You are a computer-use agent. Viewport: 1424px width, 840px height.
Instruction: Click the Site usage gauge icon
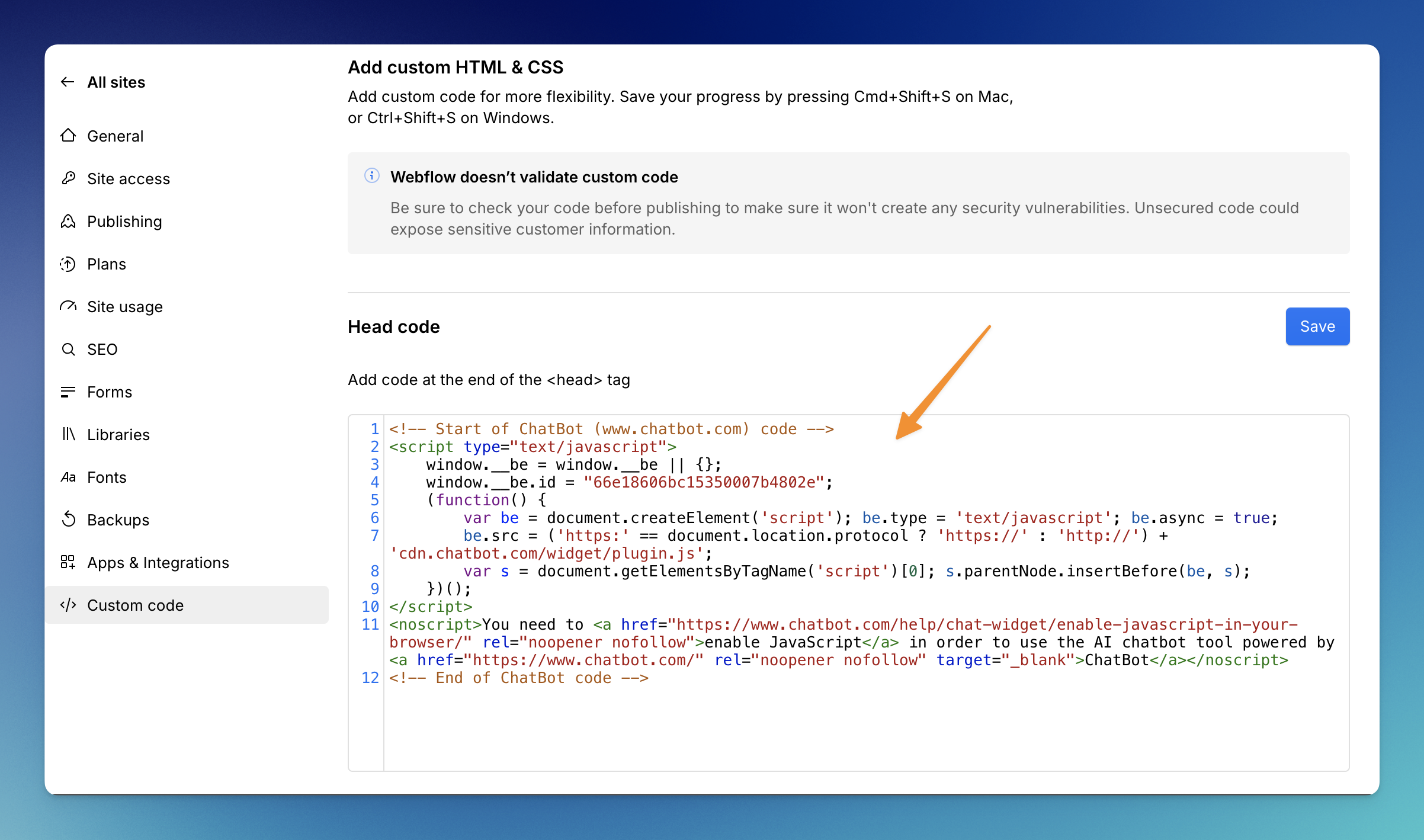[68, 306]
